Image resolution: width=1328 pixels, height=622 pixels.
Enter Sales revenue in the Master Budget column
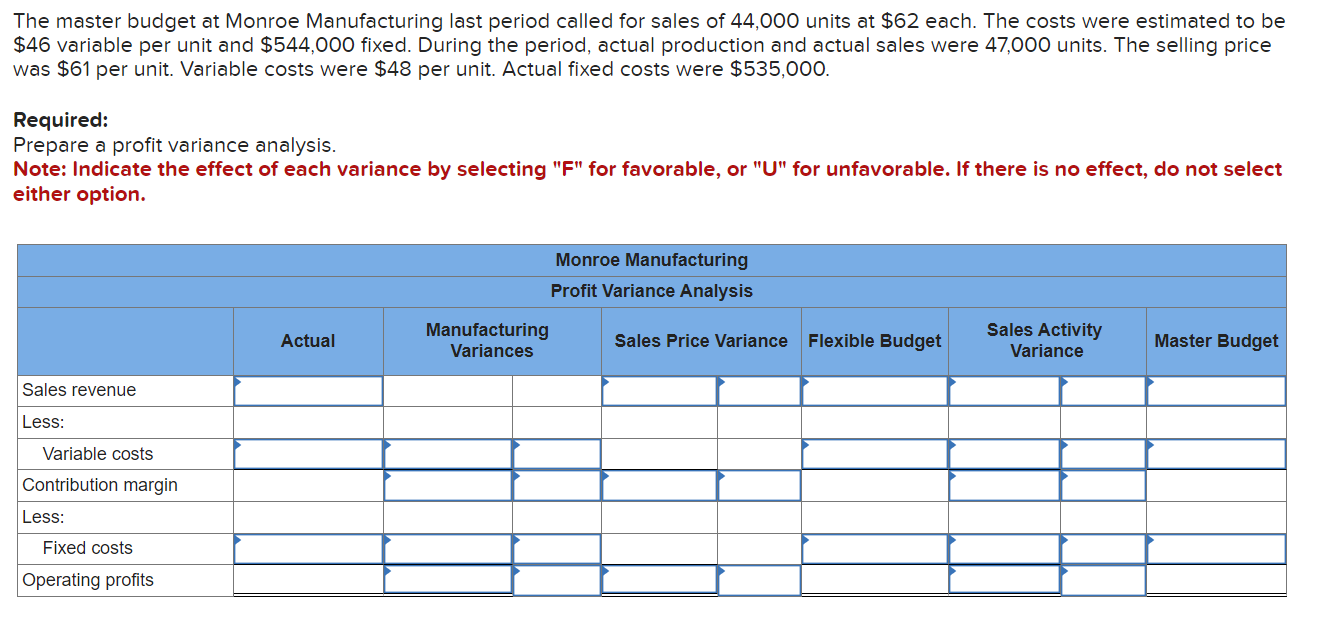[1215, 391]
